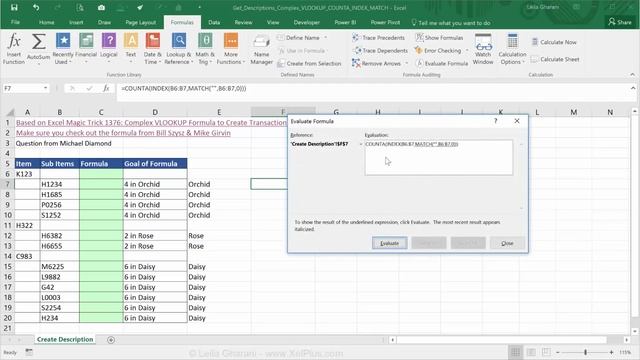Select cell D12 '2 in Rose'
The image size is (640, 360).
click(x=155, y=236)
